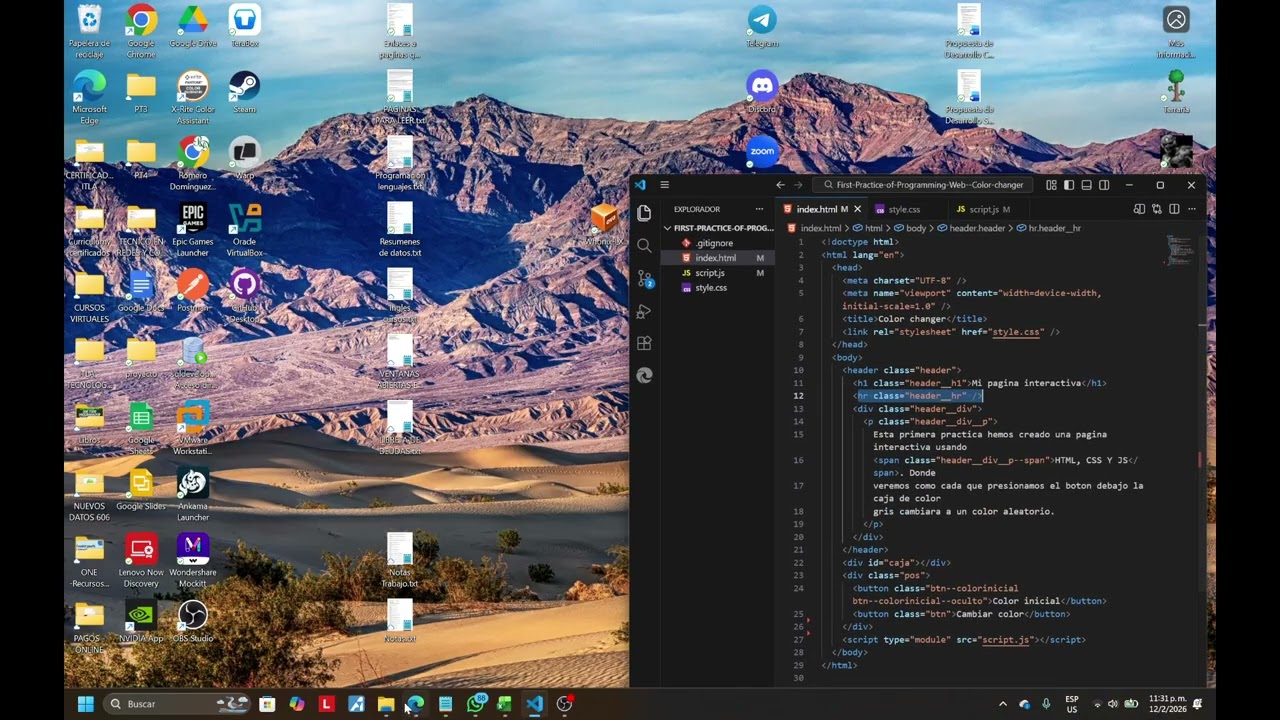Open the VS Code hamburger menu
1280x720 pixels.
[664, 185]
